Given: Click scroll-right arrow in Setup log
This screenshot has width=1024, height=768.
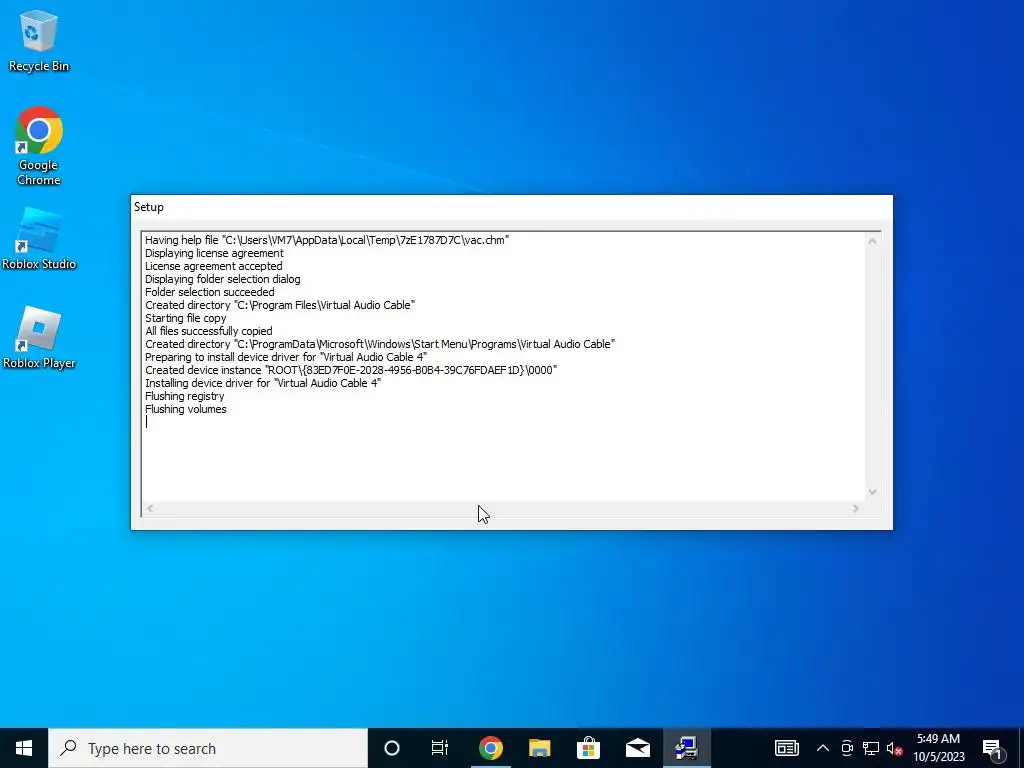Looking at the screenshot, I should click(856, 508).
